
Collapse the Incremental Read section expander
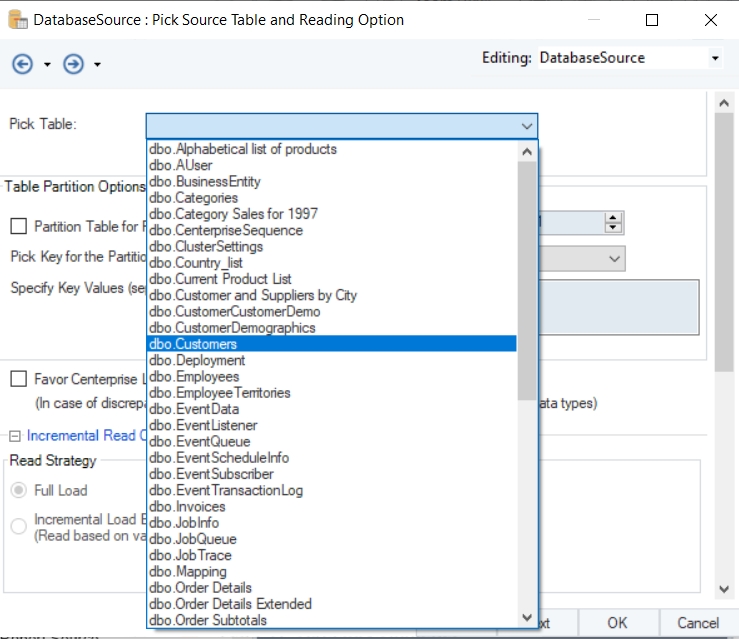(15, 436)
